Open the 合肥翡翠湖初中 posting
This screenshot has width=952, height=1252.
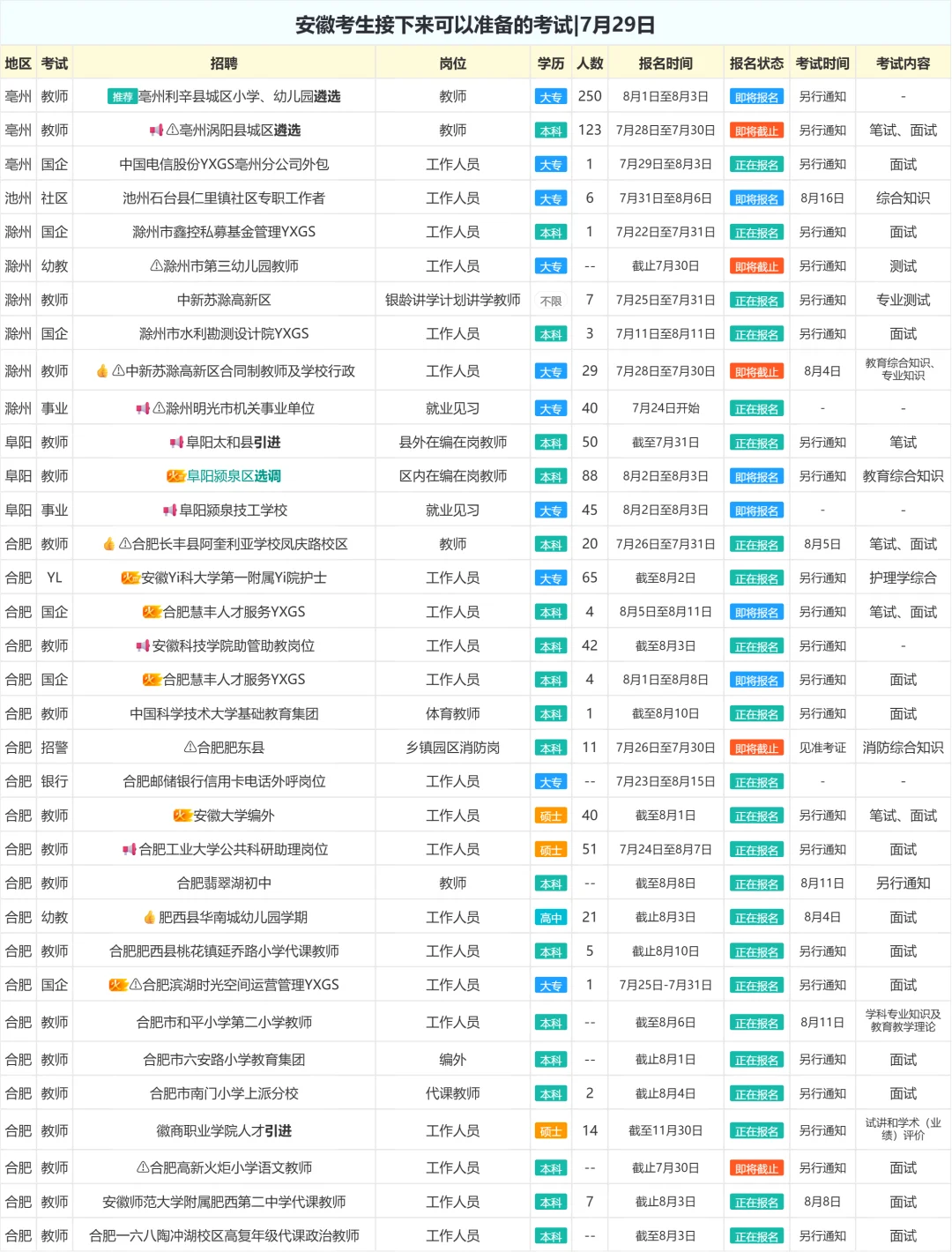click(x=224, y=883)
